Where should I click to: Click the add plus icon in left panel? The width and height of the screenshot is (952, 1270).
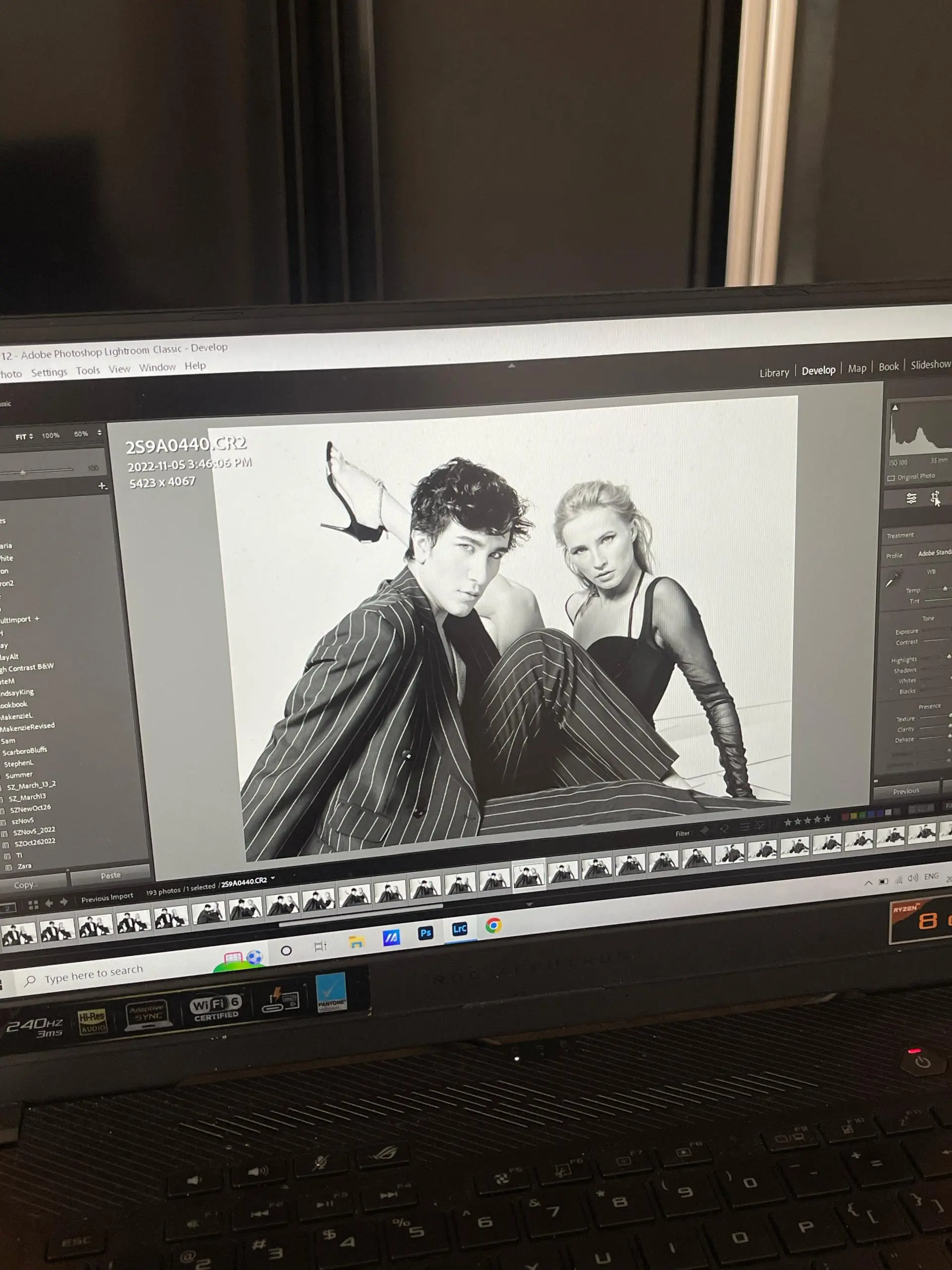click(x=102, y=486)
